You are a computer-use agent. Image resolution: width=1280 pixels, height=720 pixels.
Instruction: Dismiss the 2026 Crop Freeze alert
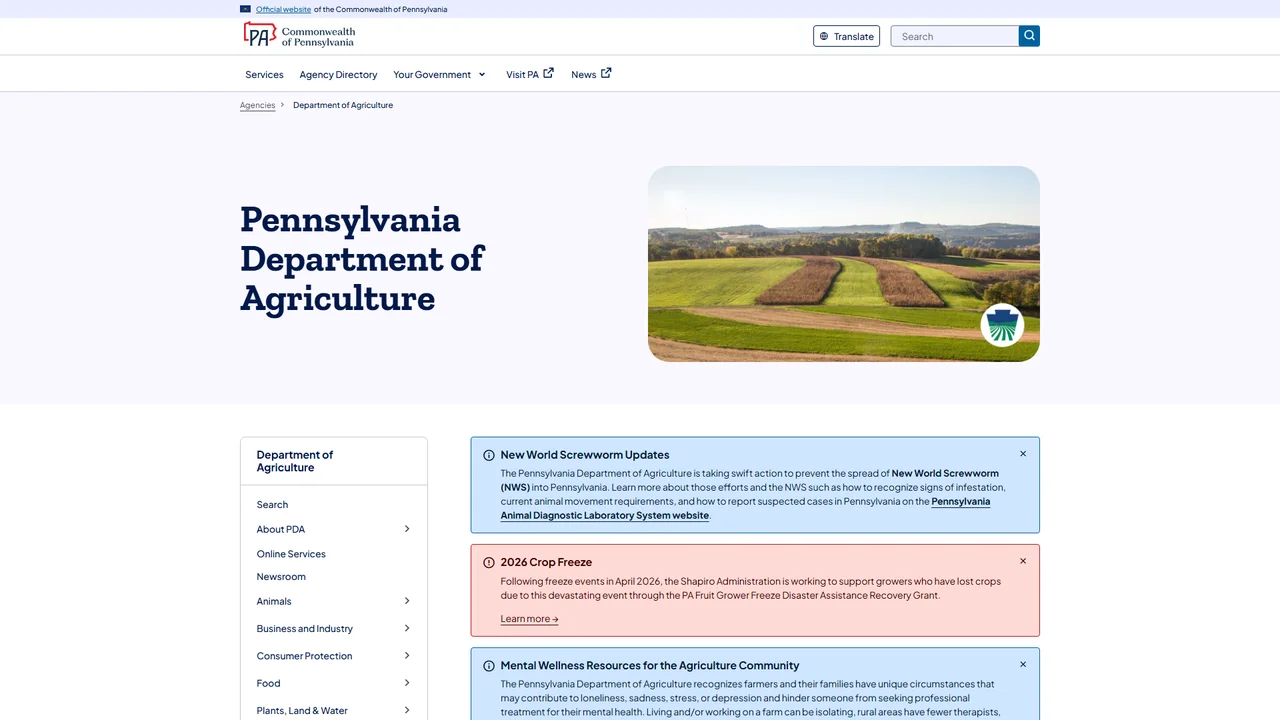(1023, 561)
